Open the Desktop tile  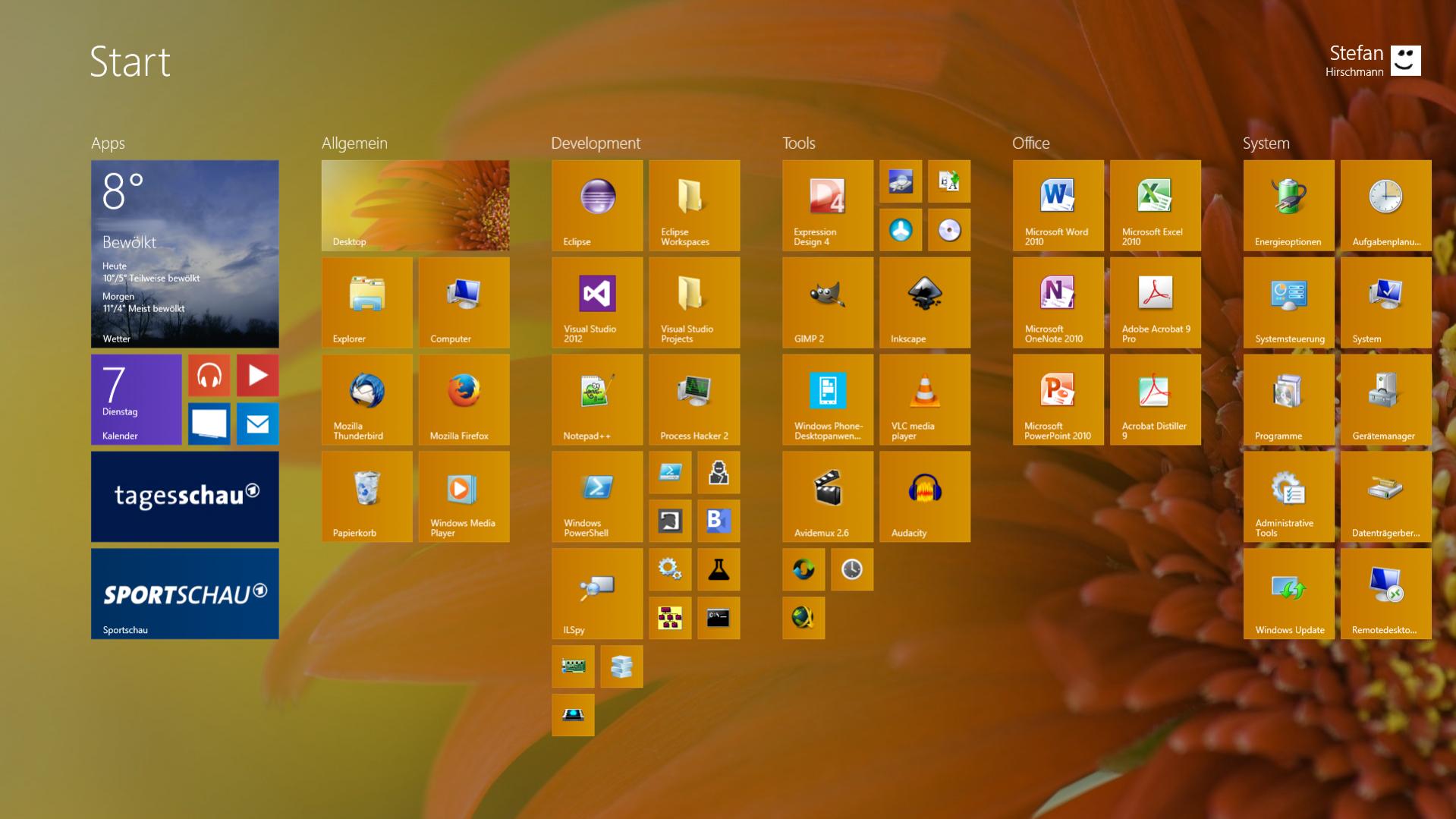[x=416, y=205]
